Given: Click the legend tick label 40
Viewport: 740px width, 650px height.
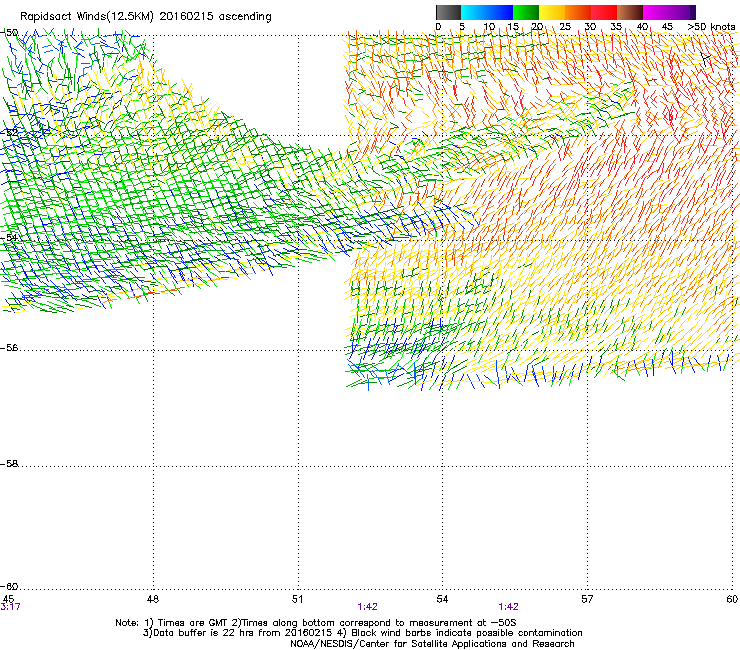Looking at the screenshot, I should [642, 27].
